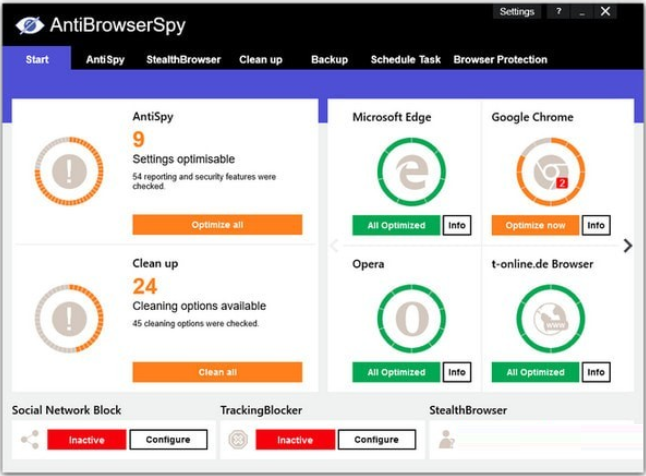646x476 pixels.
Task: Click the AntiBrowserSpy eye logo icon
Action: pos(29,25)
